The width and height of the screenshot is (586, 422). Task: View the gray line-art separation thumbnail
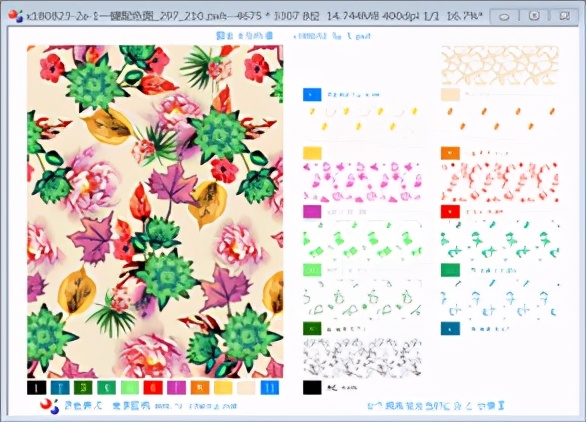tap(362, 358)
